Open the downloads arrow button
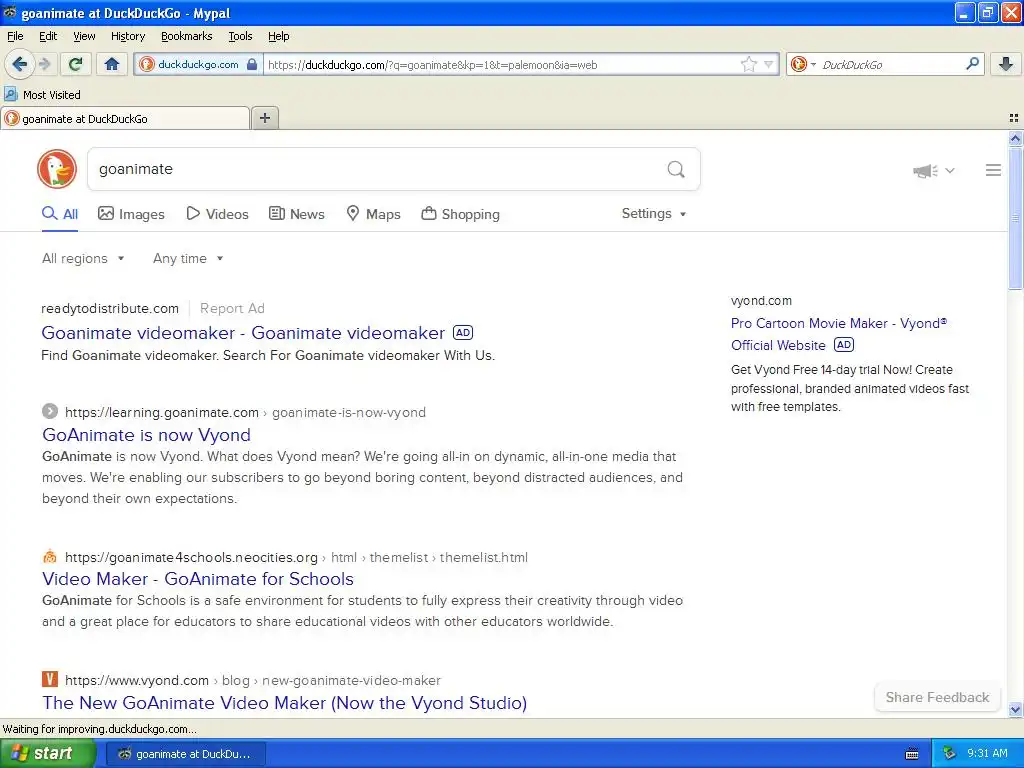This screenshot has width=1024, height=768. (1006, 63)
